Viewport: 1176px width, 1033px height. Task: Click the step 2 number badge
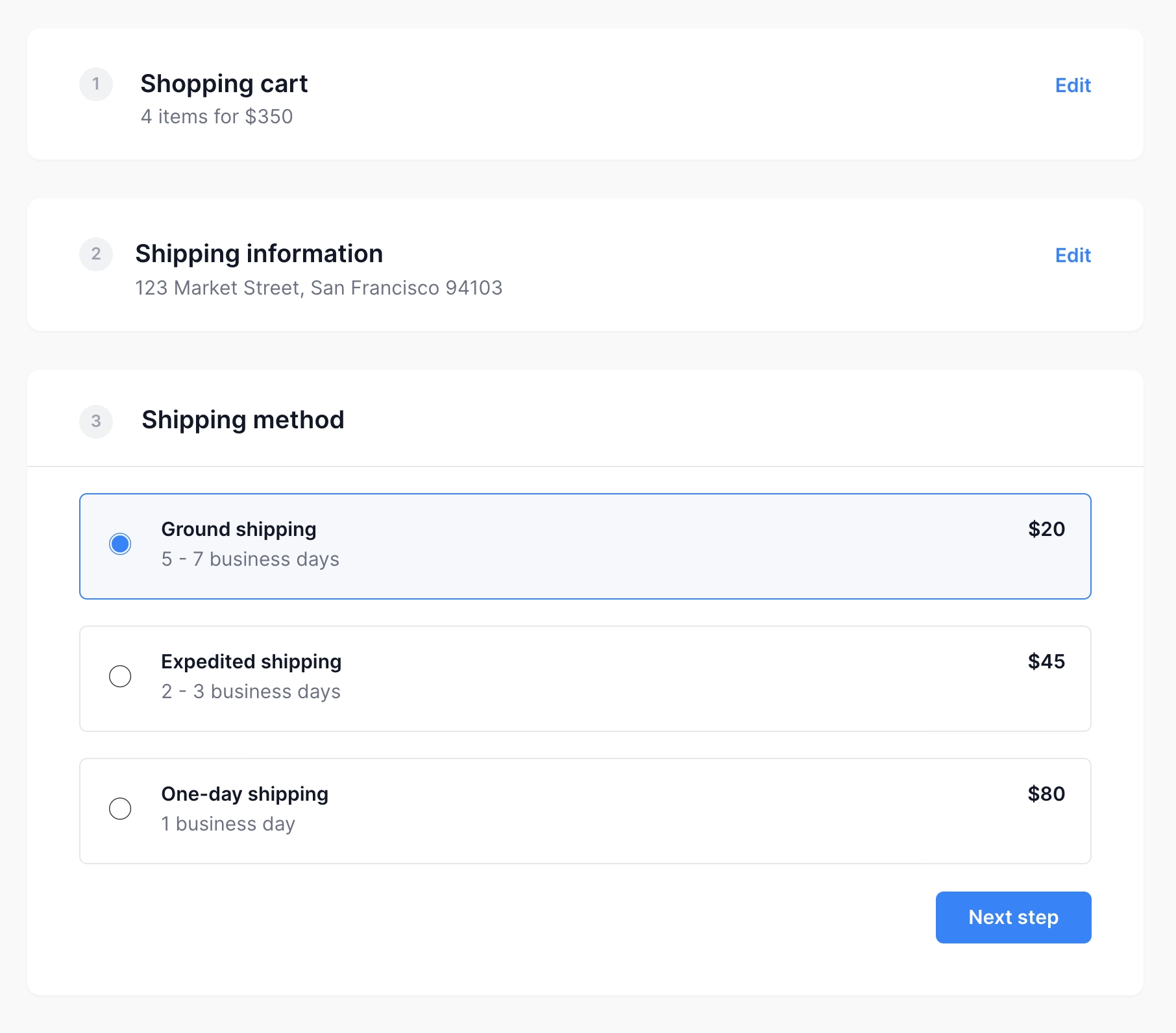pyautogui.click(x=96, y=254)
